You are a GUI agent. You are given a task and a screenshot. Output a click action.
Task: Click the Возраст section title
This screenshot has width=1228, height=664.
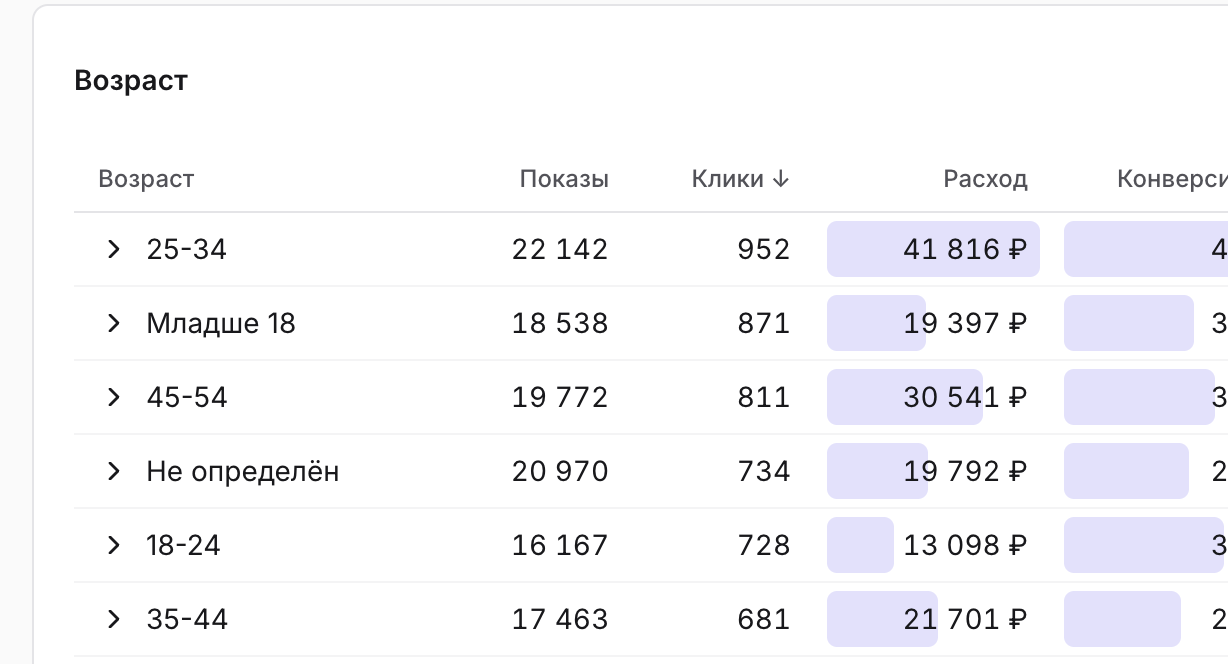click(x=131, y=80)
